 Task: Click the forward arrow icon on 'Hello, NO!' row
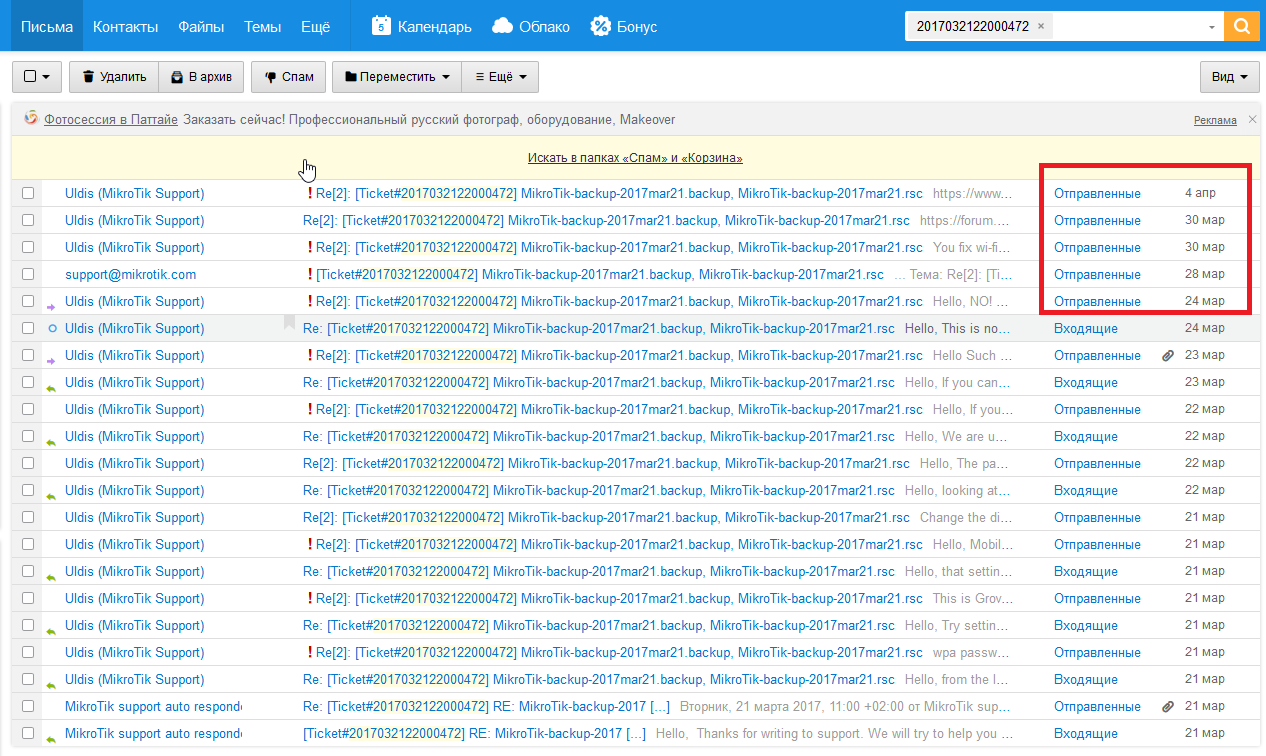[x=52, y=306]
